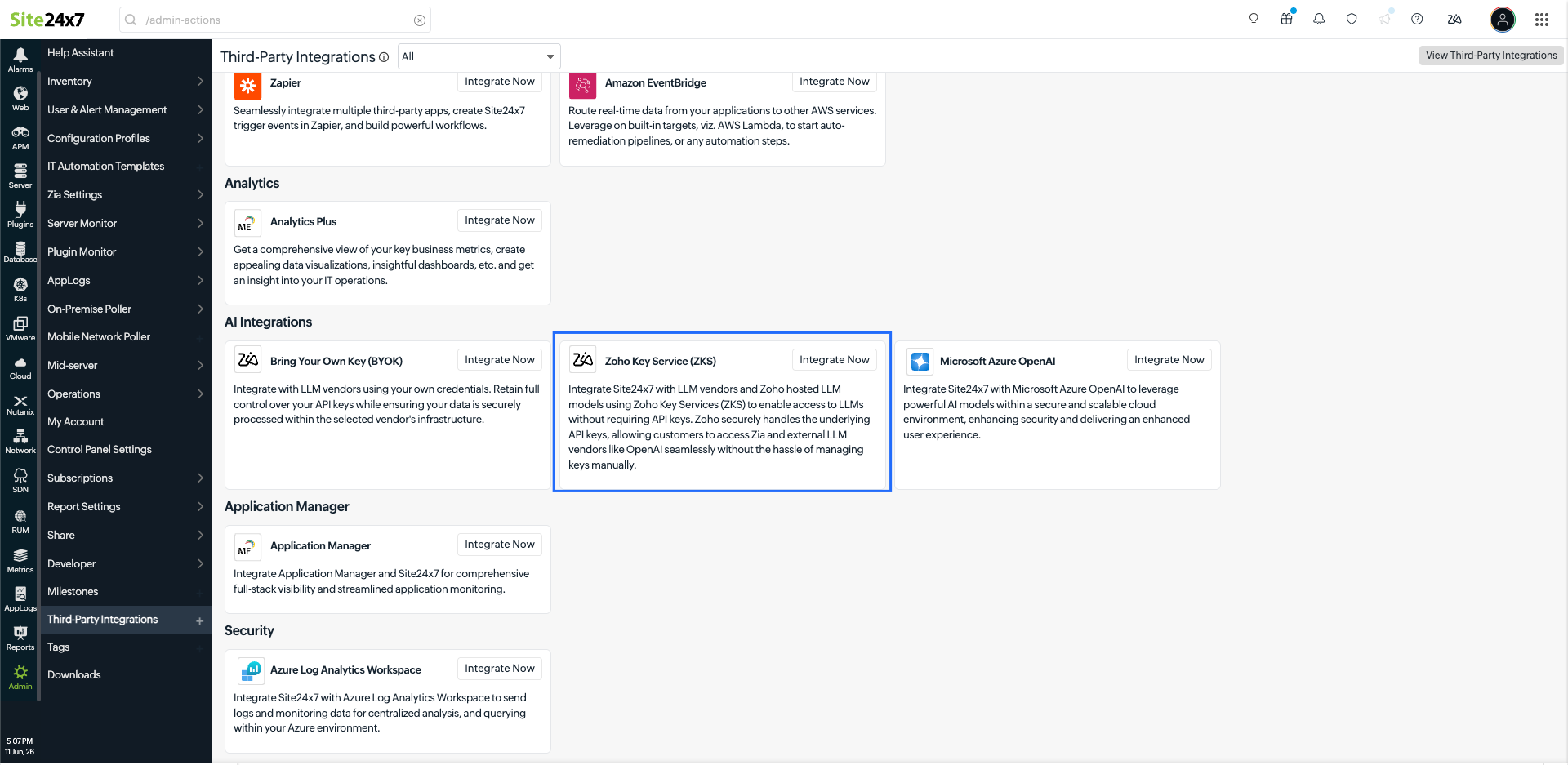Click the lightbulb tips icon in header
The width and height of the screenshot is (1568, 765).
(x=1254, y=19)
